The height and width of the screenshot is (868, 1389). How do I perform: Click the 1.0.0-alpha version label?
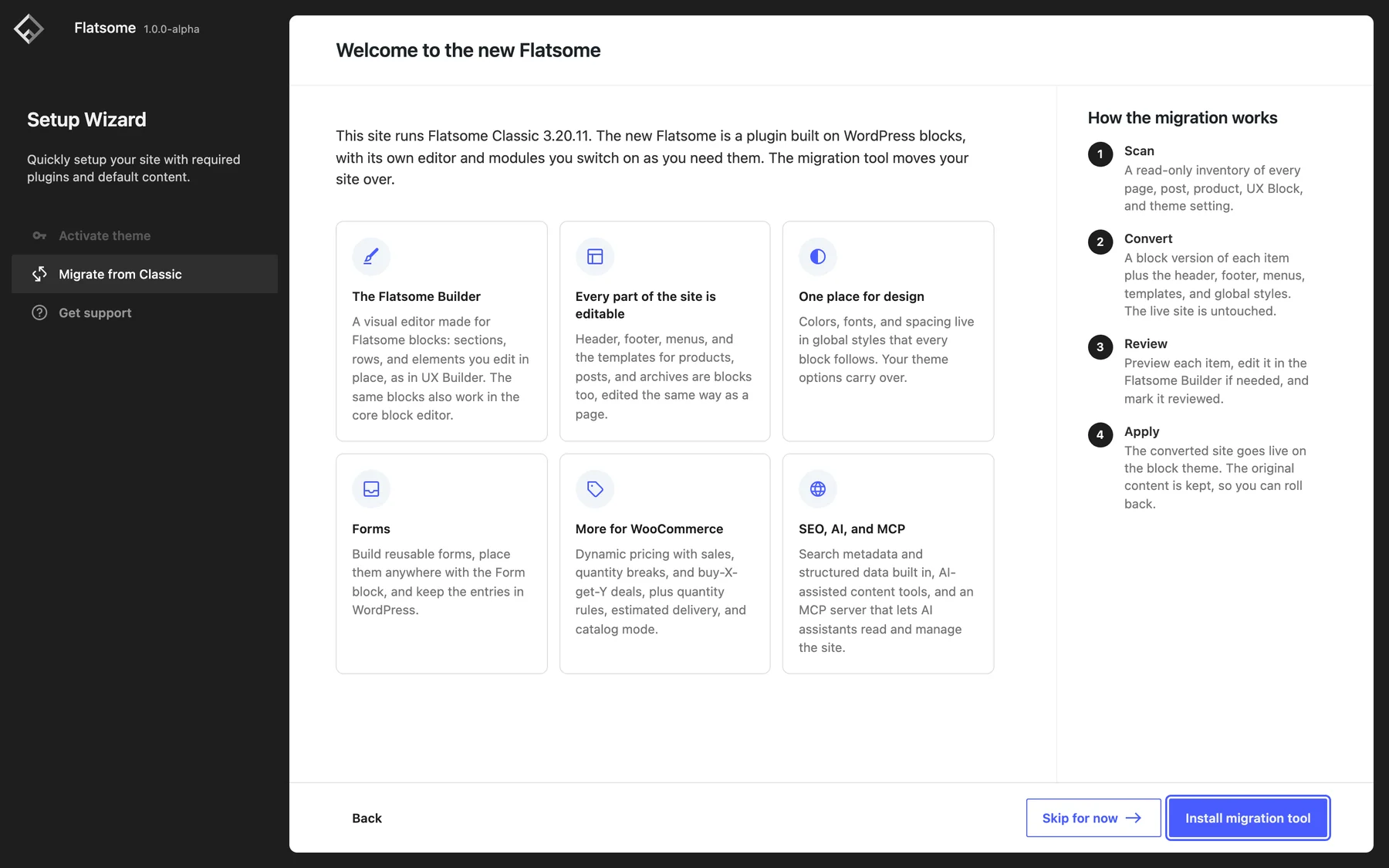(171, 29)
